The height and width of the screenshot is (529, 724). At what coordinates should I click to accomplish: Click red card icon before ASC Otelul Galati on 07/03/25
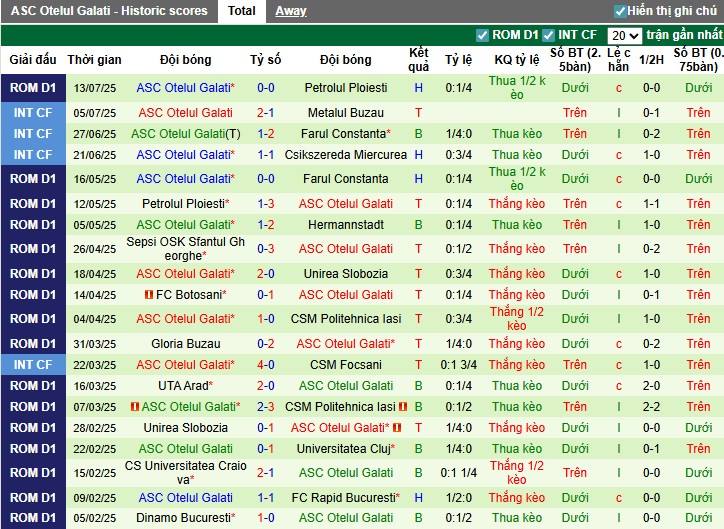click(135, 407)
